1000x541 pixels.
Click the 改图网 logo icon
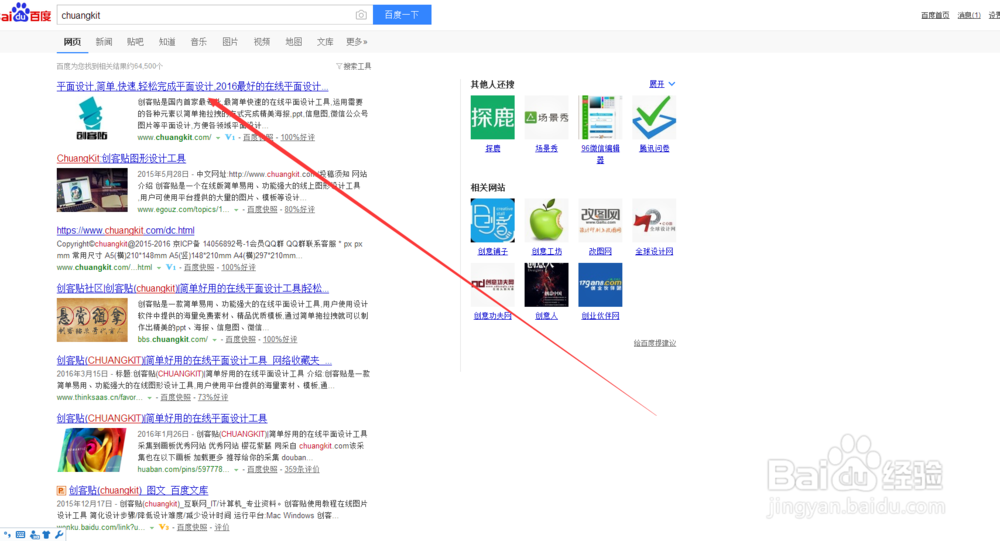(600, 220)
